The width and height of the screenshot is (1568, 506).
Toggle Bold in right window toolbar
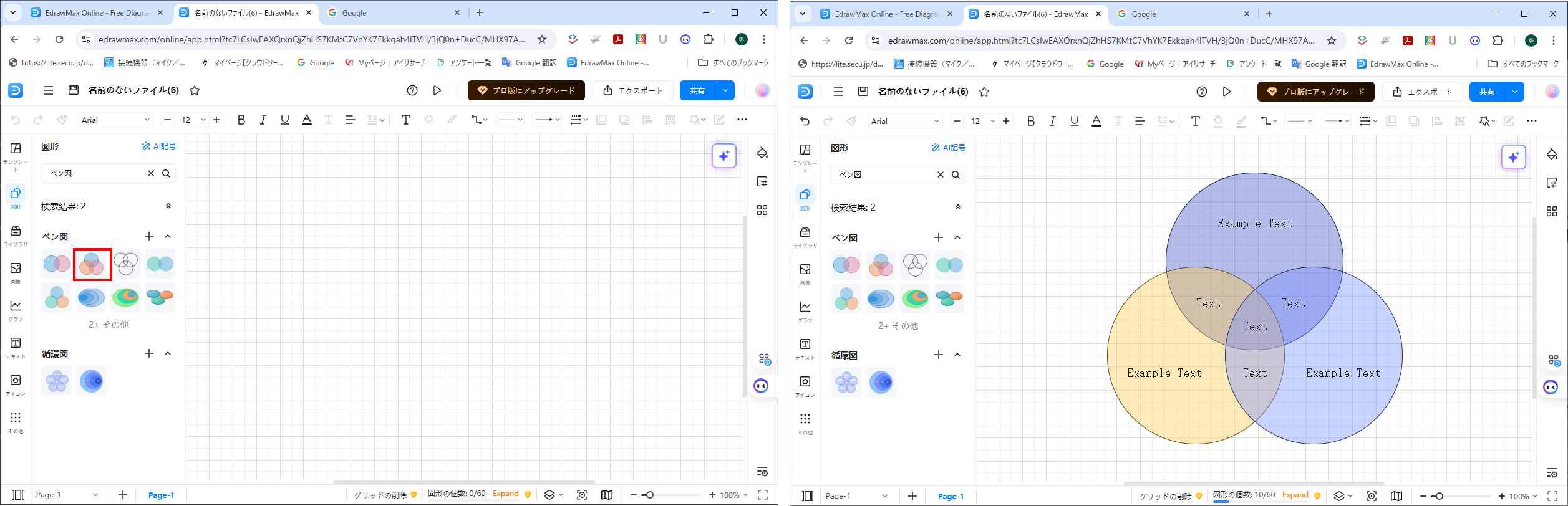(x=1031, y=121)
